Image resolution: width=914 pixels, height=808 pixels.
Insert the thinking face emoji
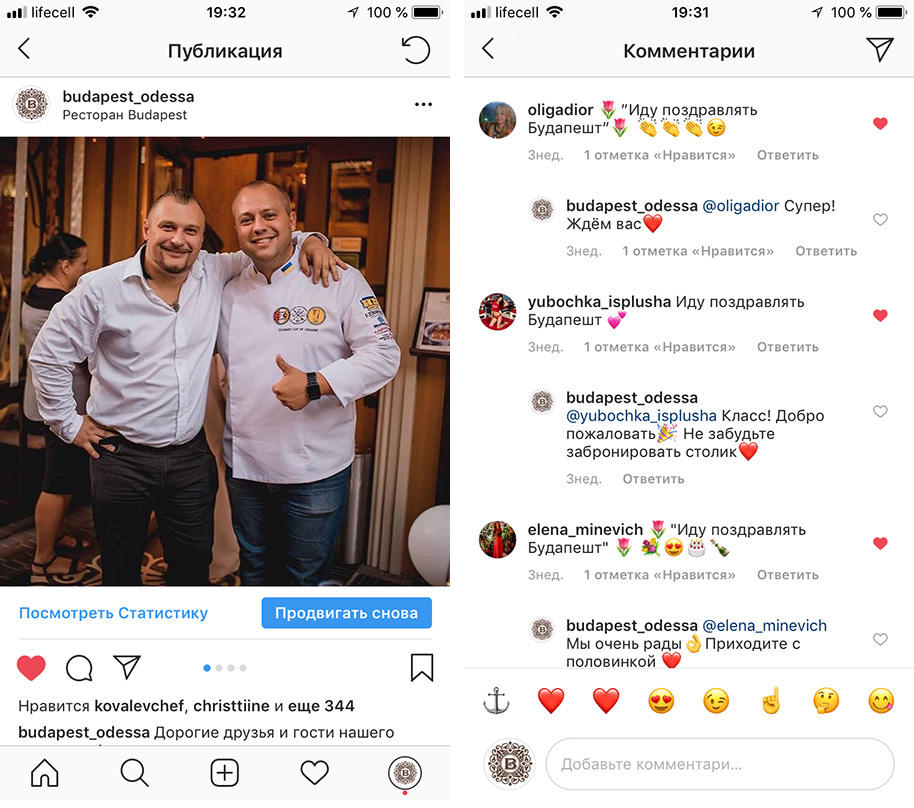tap(826, 701)
